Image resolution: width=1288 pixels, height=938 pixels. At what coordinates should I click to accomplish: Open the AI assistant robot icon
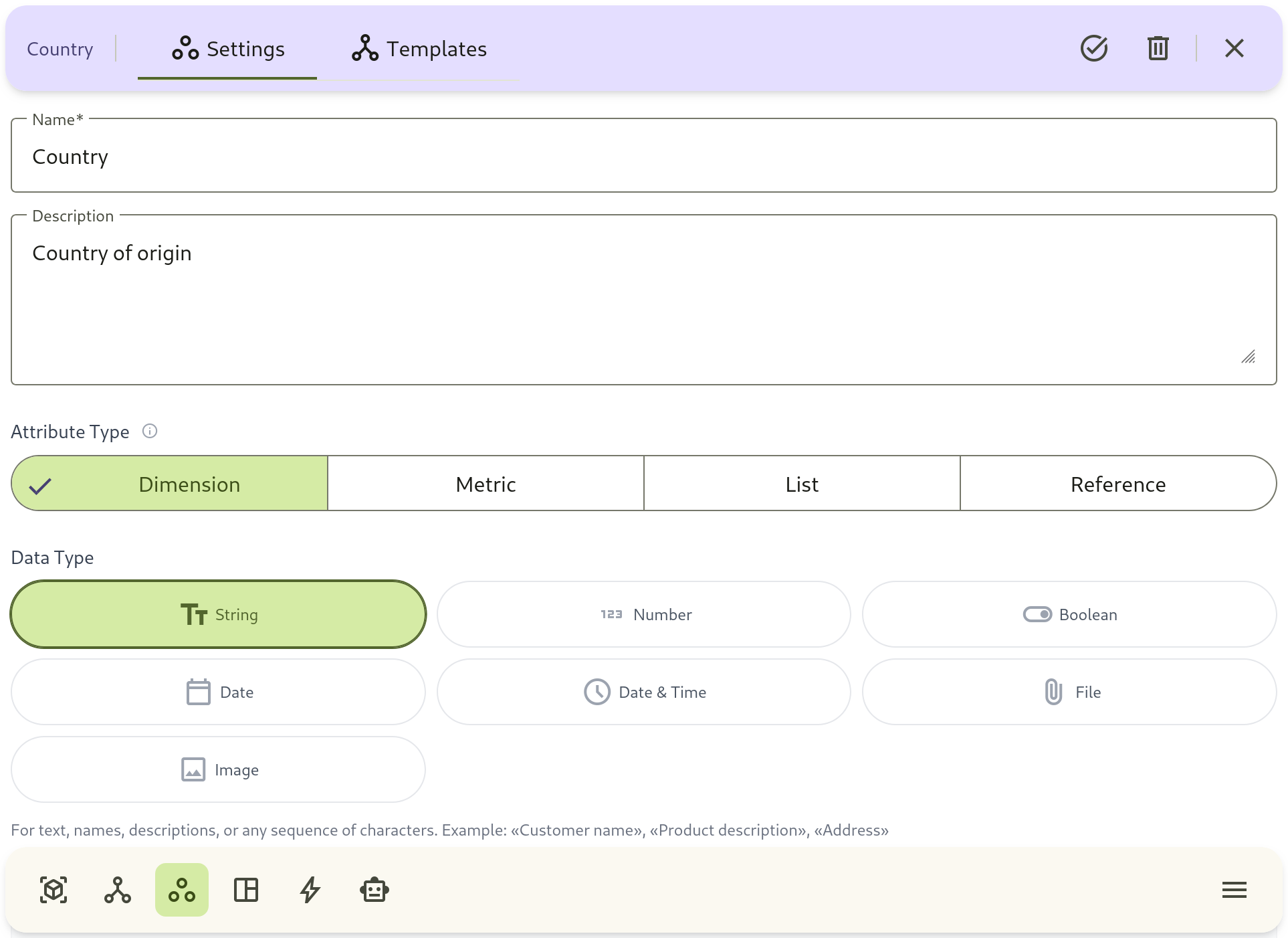[374, 890]
